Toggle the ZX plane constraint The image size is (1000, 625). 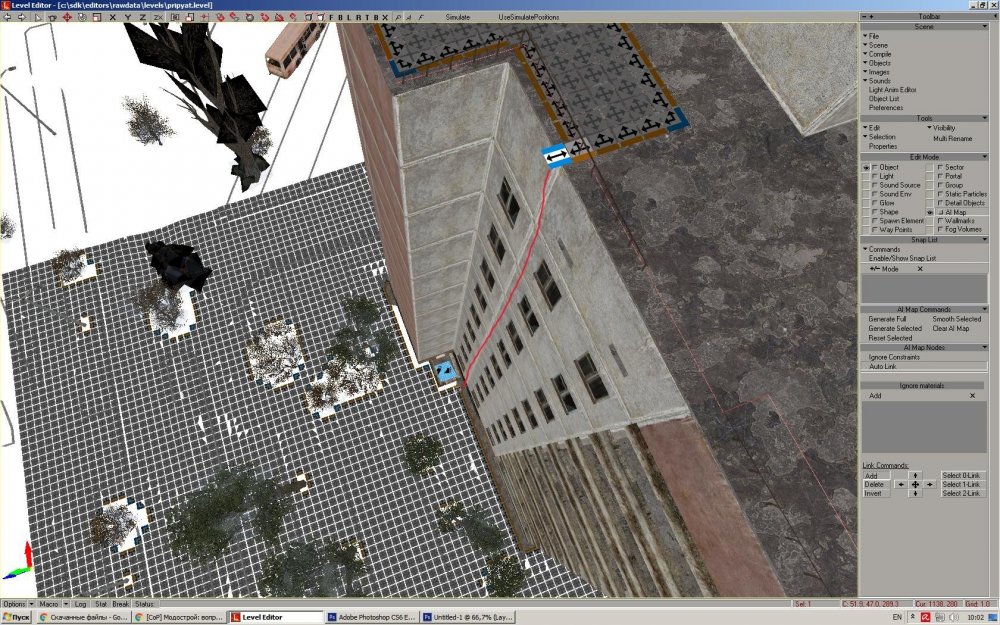(158, 17)
